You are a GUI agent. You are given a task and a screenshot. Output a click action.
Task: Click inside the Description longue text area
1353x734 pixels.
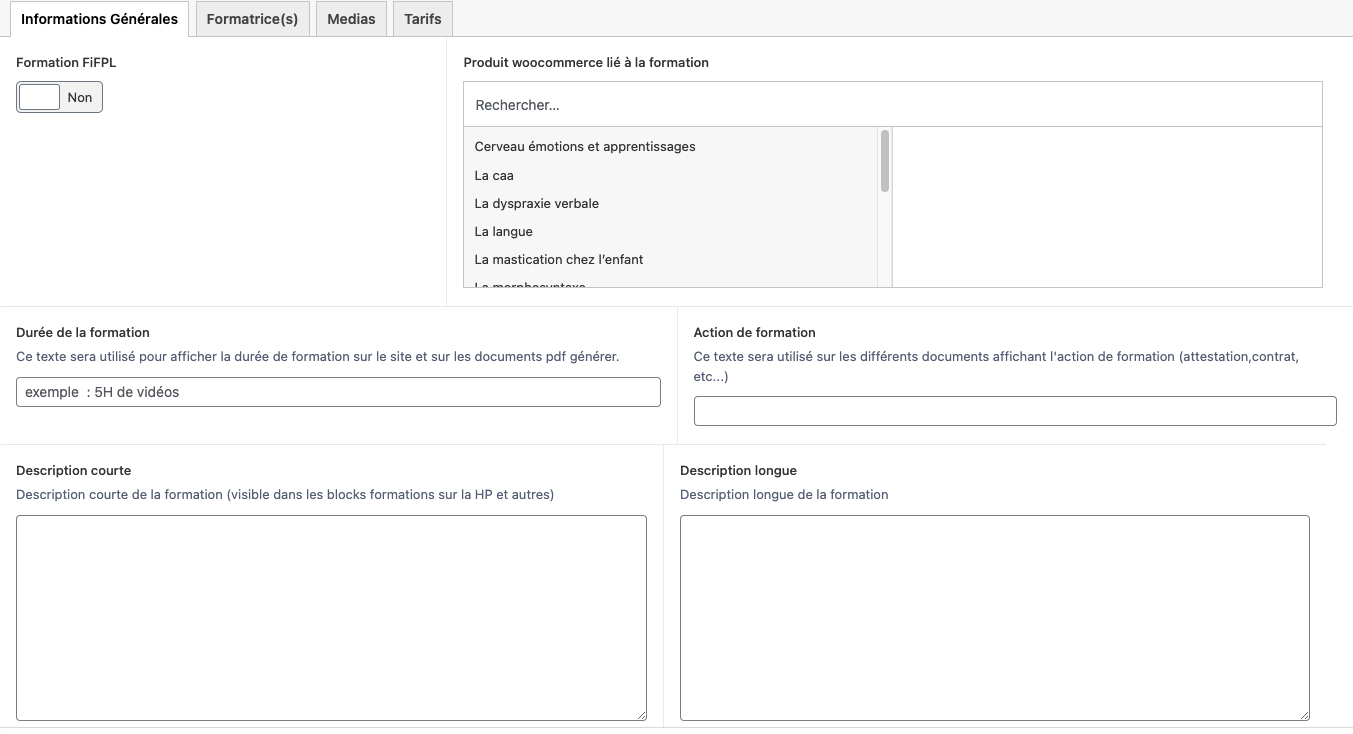(994, 617)
